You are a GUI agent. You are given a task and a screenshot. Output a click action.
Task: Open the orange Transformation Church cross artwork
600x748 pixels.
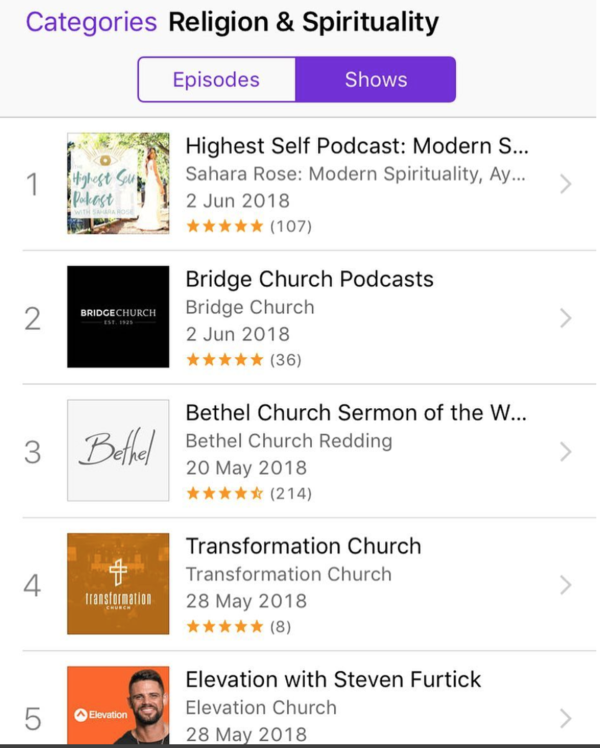pos(118,584)
